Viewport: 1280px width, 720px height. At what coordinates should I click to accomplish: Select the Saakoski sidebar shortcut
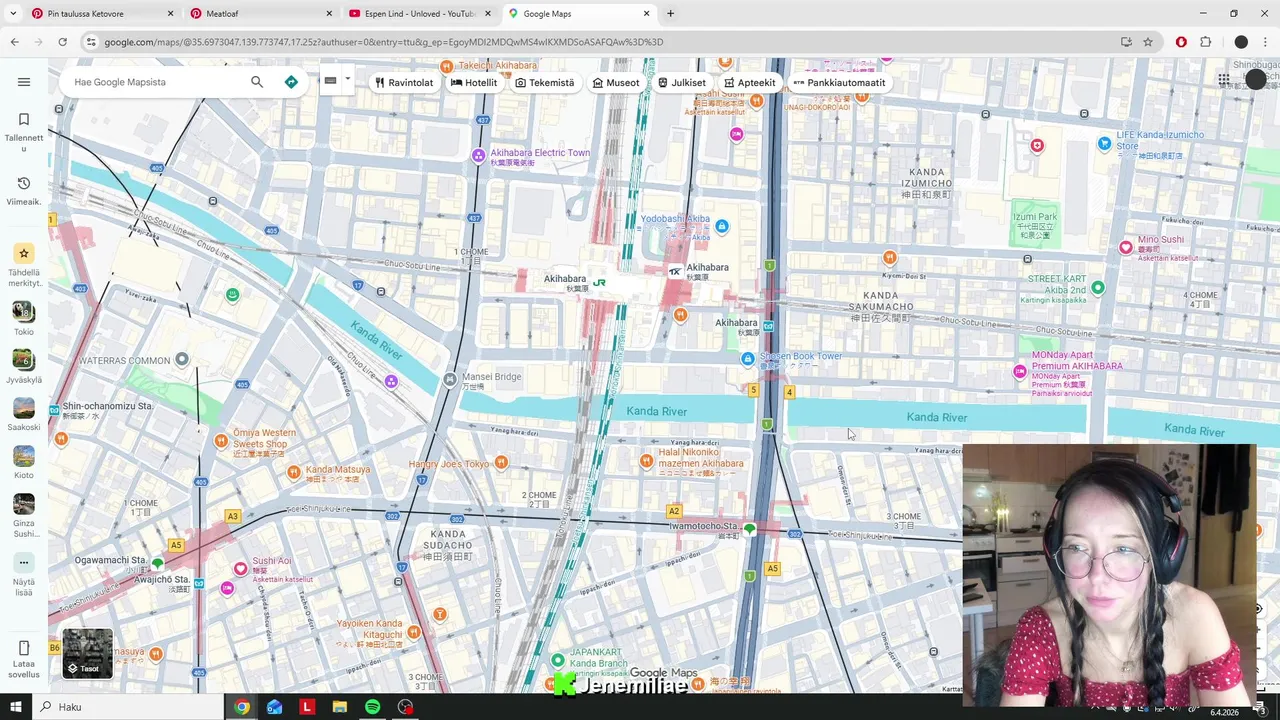click(x=24, y=415)
